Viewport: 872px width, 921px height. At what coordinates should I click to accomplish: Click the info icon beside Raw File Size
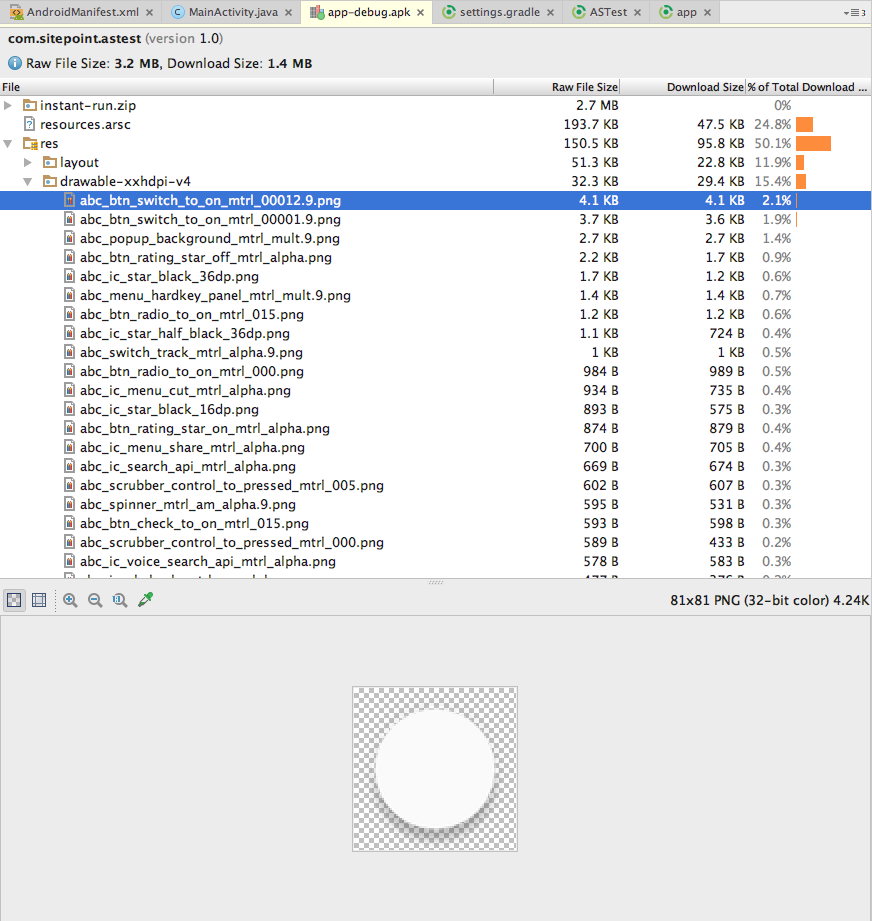pos(15,63)
